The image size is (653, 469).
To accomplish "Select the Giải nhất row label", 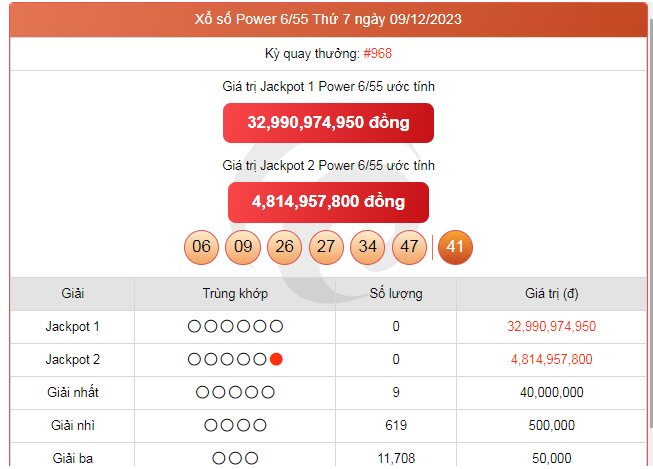I will coord(72,392).
